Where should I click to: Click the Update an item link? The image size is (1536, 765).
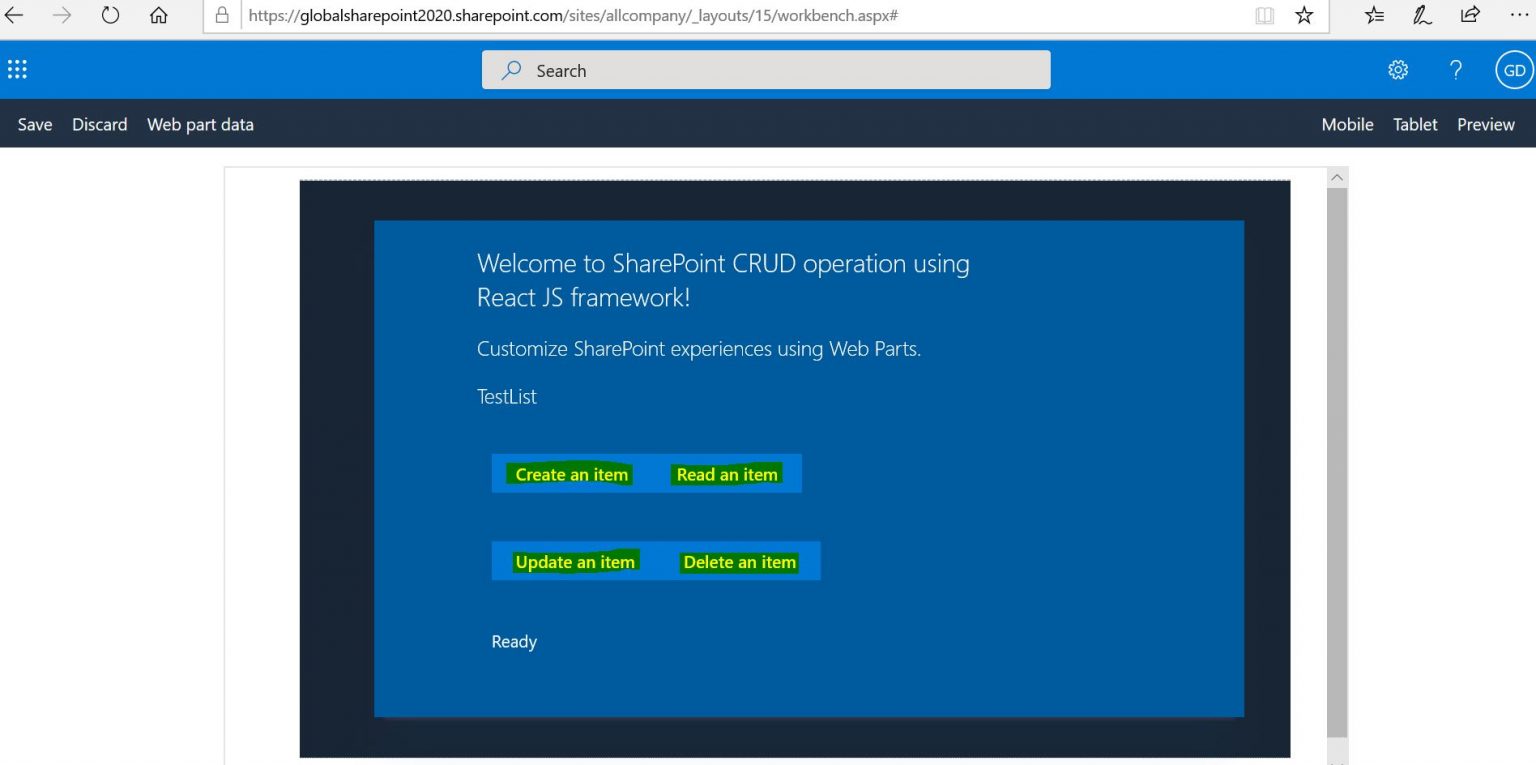pyautogui.click(x=575, y=561)
